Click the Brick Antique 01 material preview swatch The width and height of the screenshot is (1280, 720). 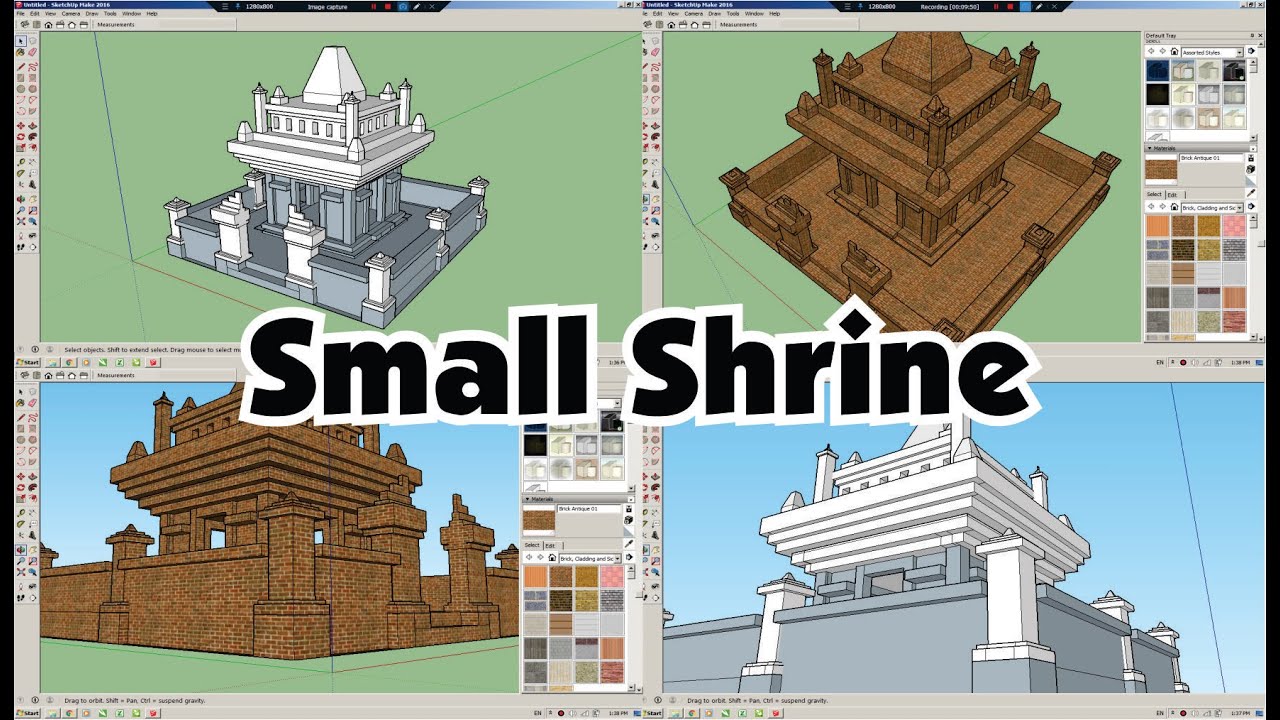click(x=1161, y=169)
